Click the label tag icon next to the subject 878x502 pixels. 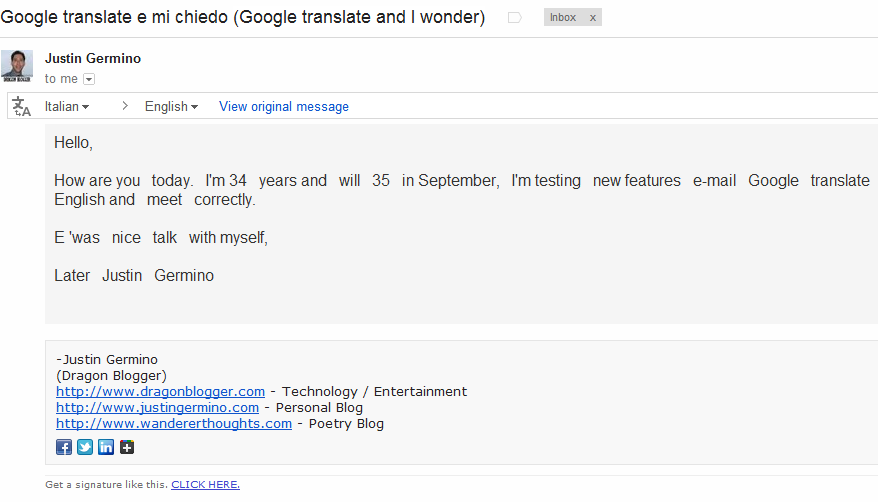[x=515, y=18]
